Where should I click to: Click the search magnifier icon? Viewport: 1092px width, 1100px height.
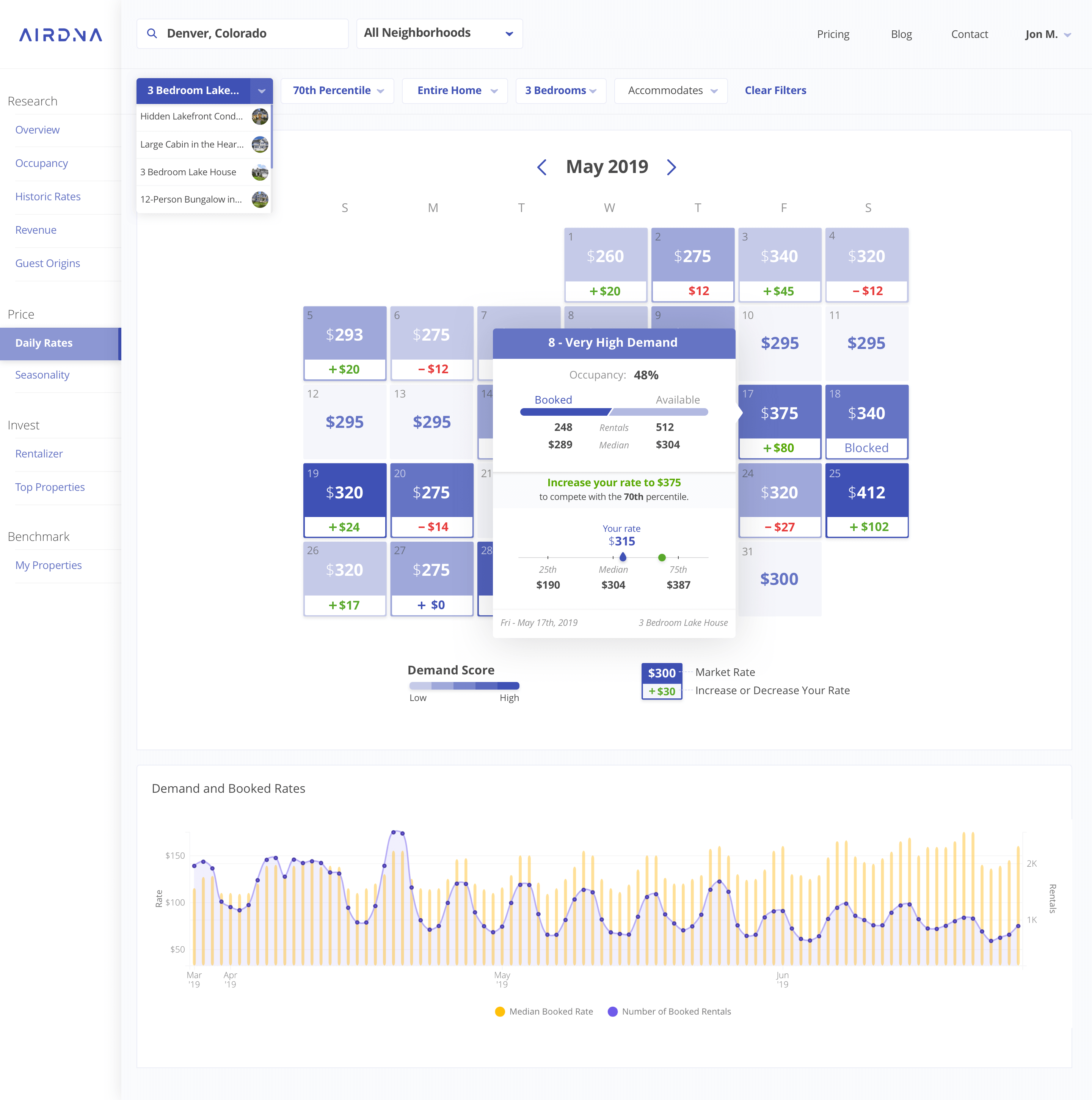[152, 33]
